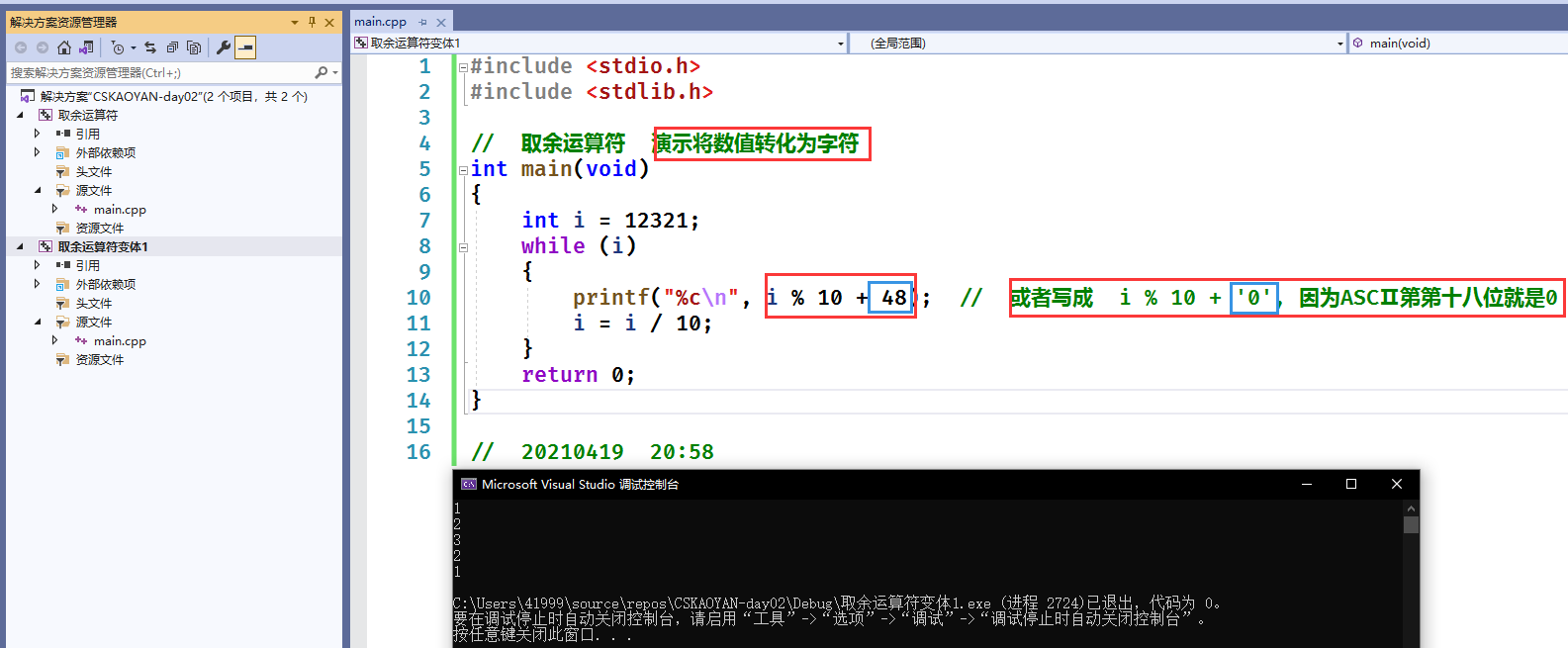Screen dimensions: 1568x648
Task: Click the Show All Files icon
Action: tap(194, 47)
